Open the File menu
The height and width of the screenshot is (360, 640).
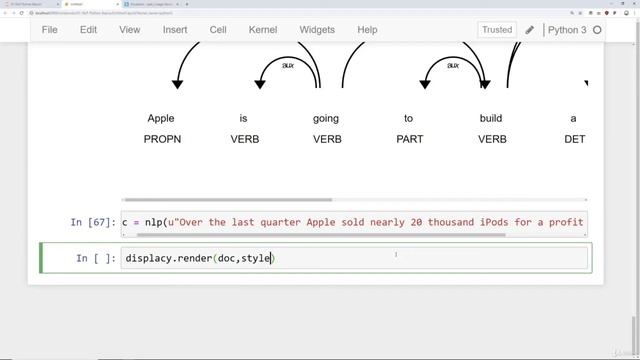(x=49, y=30)
